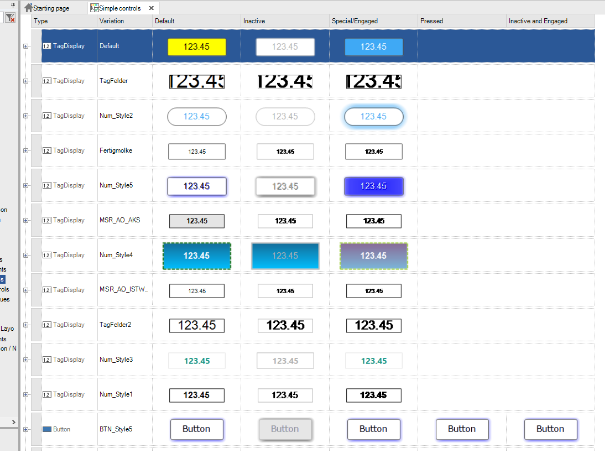Click the Pressed column header
Viewport: 605px width, 451px height.
coord(462,21)
